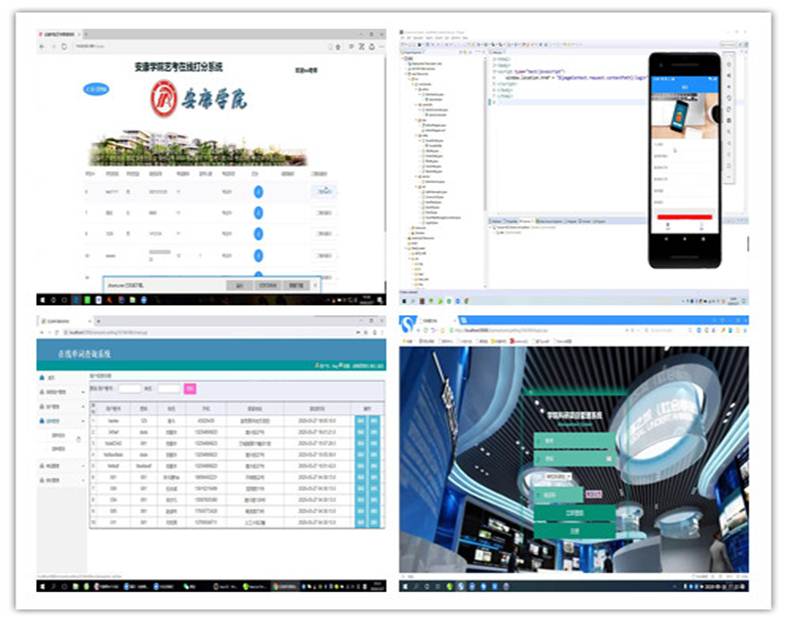Click the phone image banner in the emulator app
The width and height of the screenshot is (787, 622).
point(684,115)
